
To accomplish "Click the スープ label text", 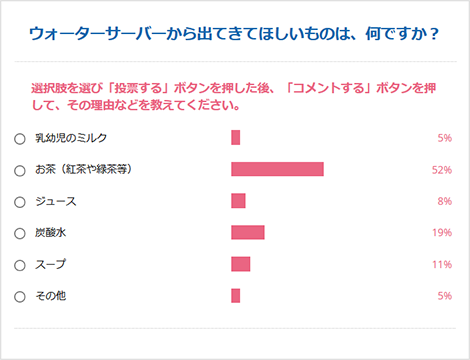I will 50,264.
